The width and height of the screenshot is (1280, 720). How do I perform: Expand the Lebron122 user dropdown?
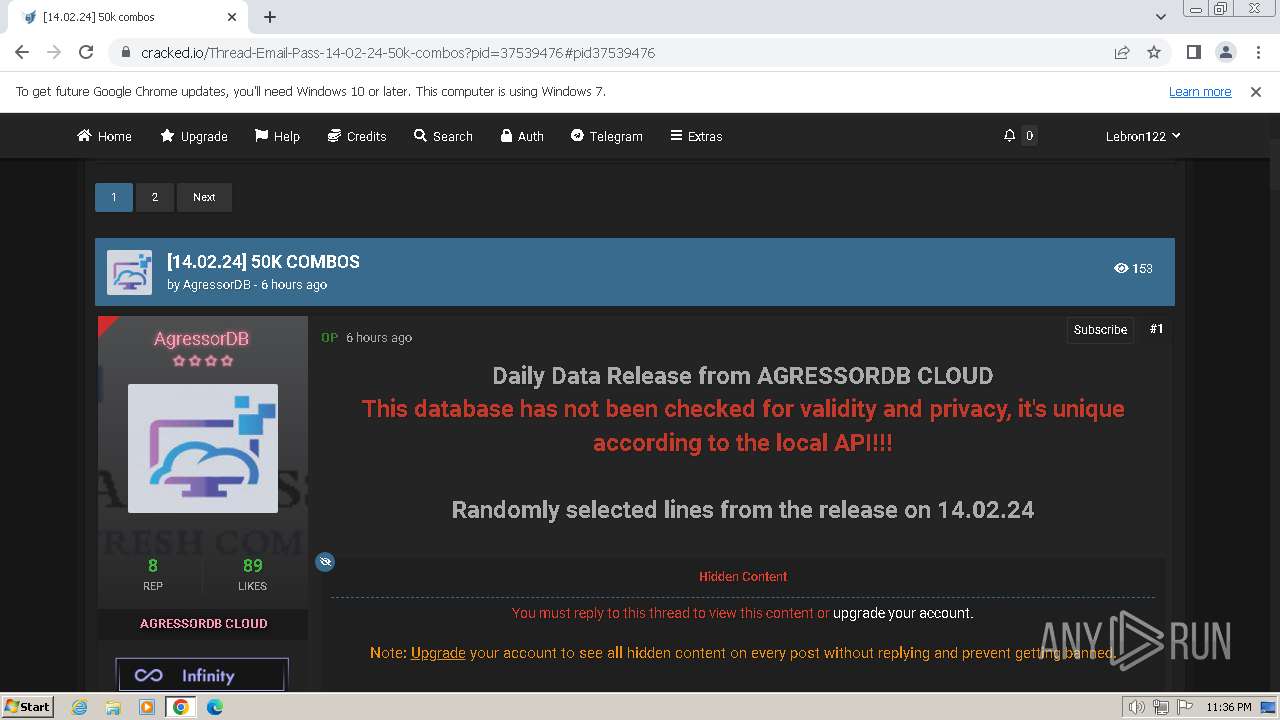click(x=1143, y=136)
